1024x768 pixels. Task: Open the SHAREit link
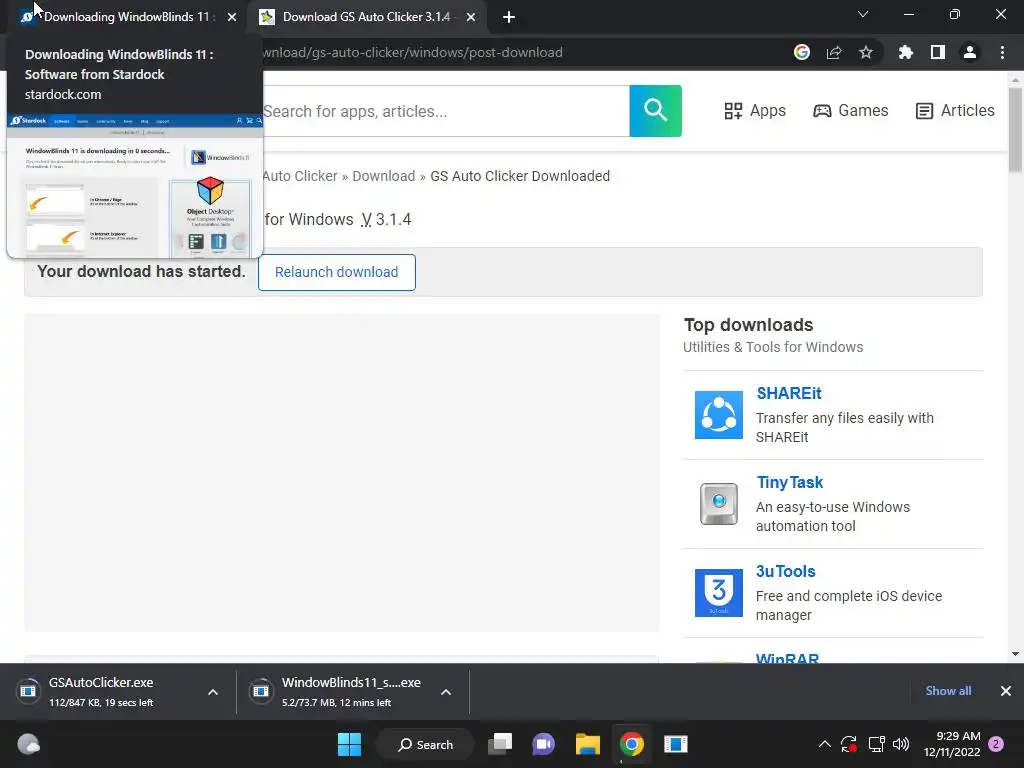pos(789,393)
